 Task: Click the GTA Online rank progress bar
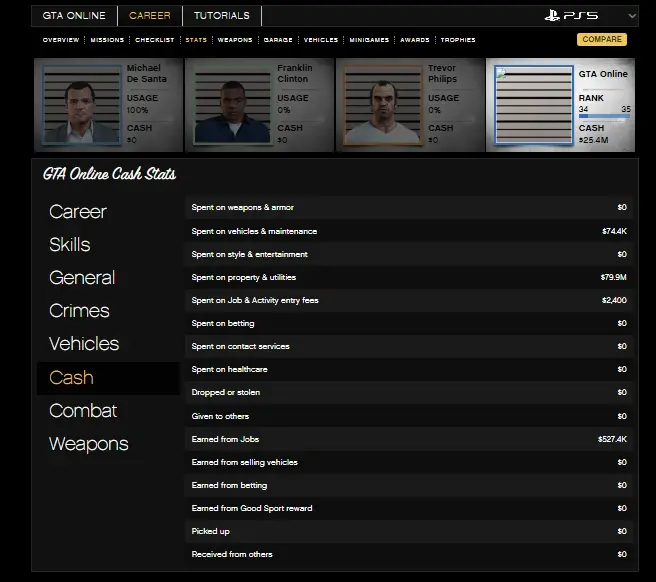click(604, 116)
